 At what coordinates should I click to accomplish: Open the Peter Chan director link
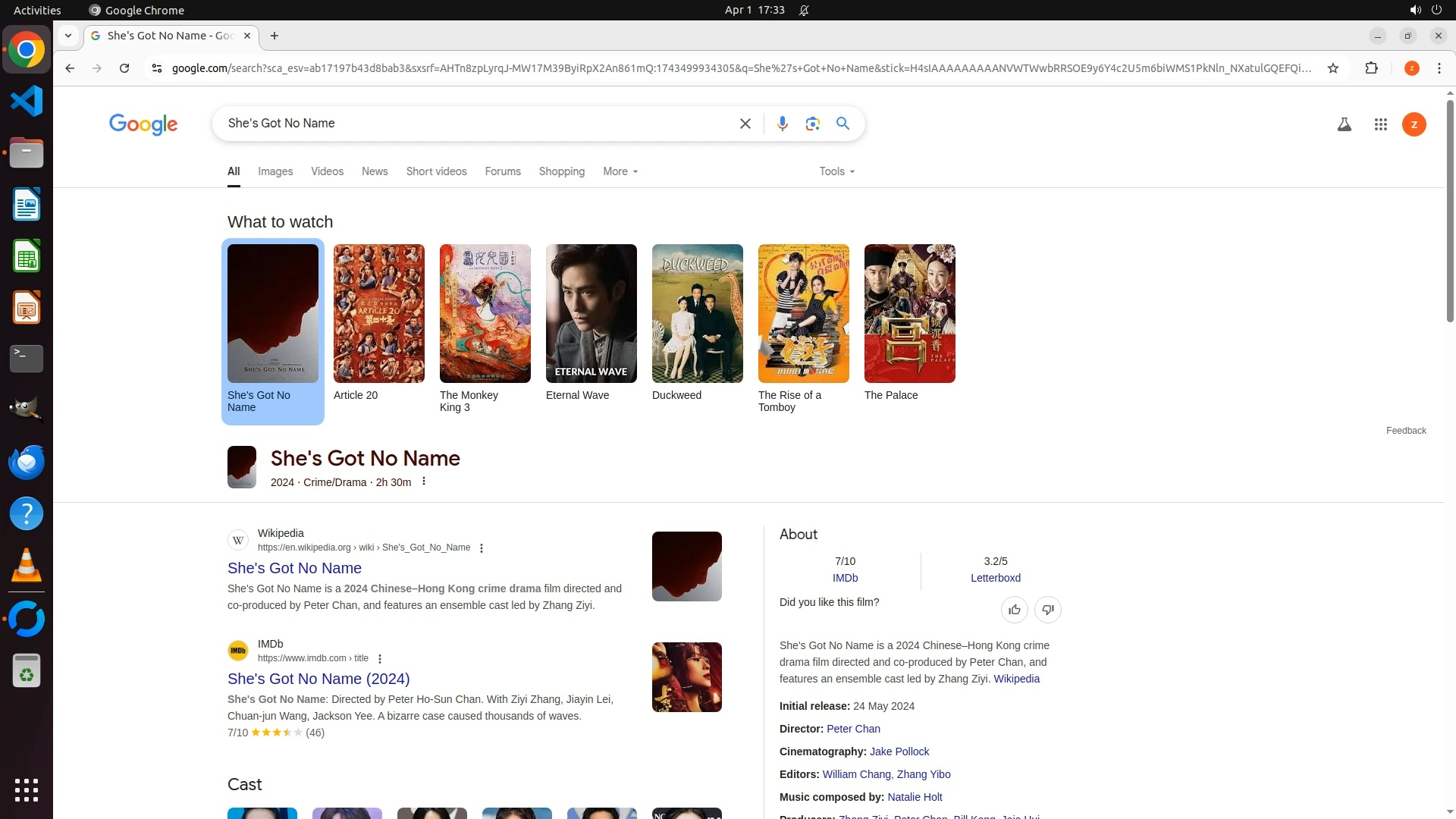(x=853, y=729)
